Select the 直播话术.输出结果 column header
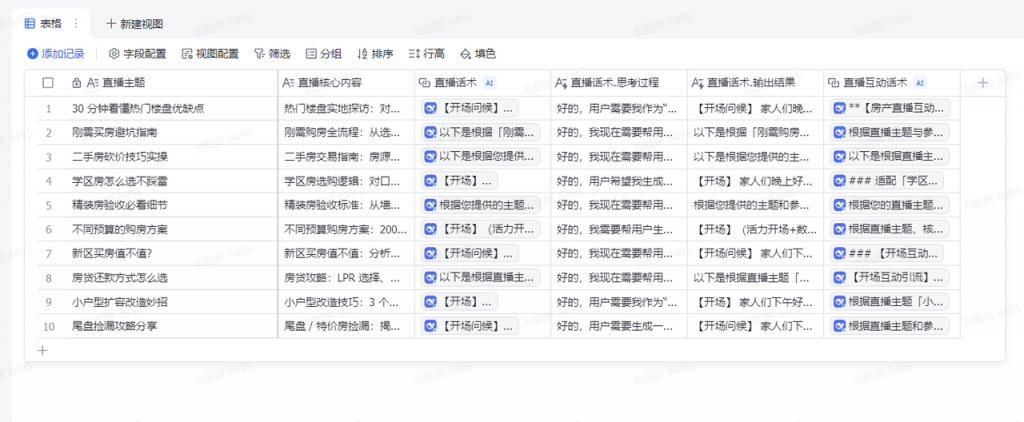The height and width of the screenshot is (422, 1024). (x=755, y=83)
